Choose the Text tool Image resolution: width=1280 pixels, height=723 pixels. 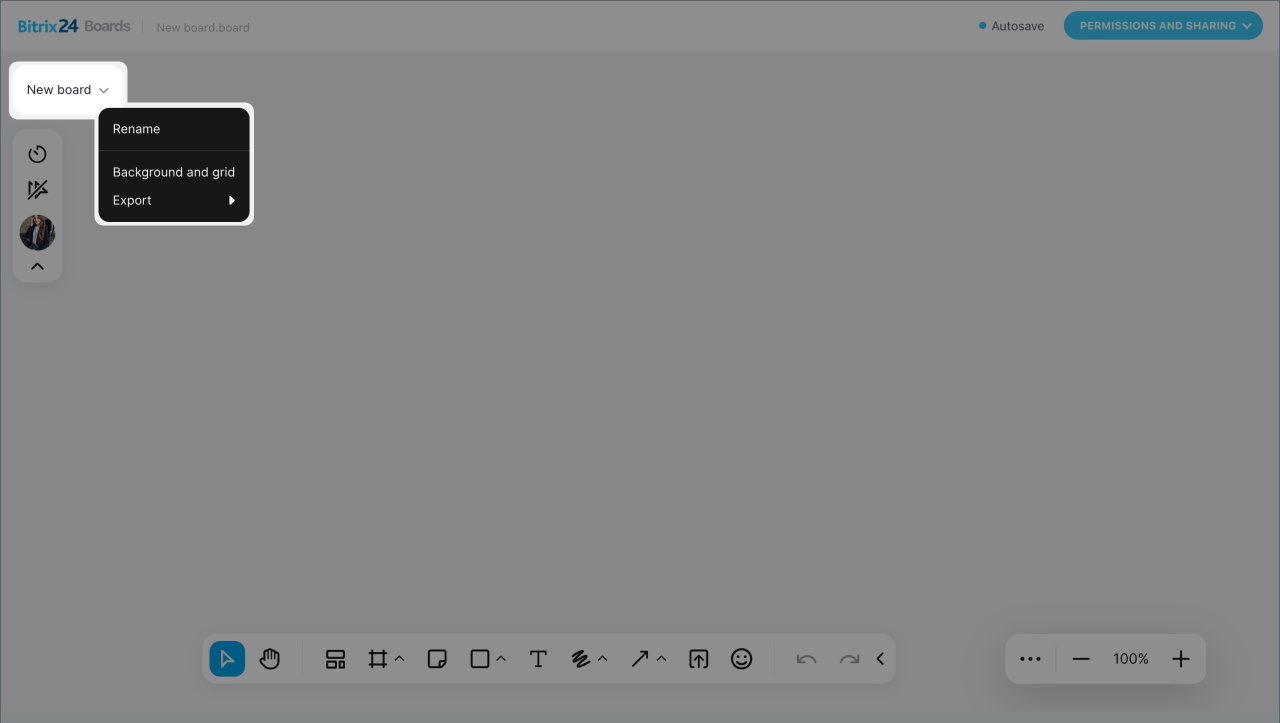pyautogui.click(x=538, y=659)
